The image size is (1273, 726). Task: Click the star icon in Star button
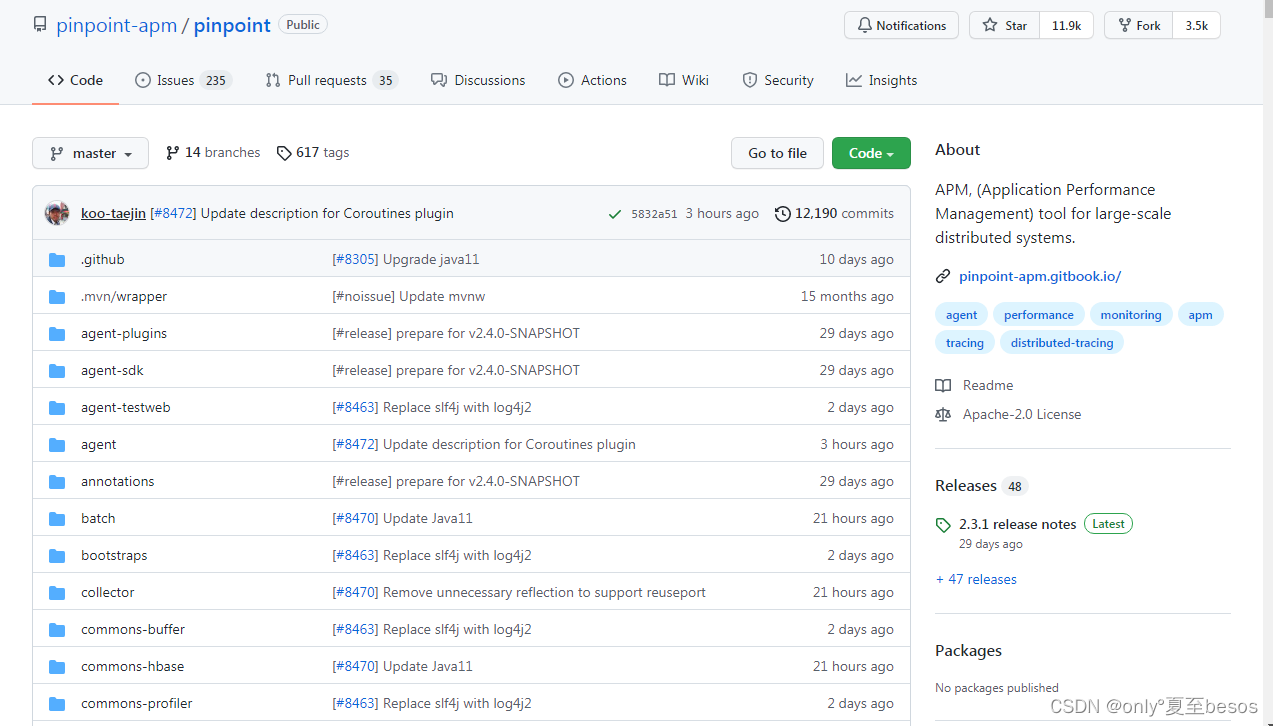click(x=989, y=26)
